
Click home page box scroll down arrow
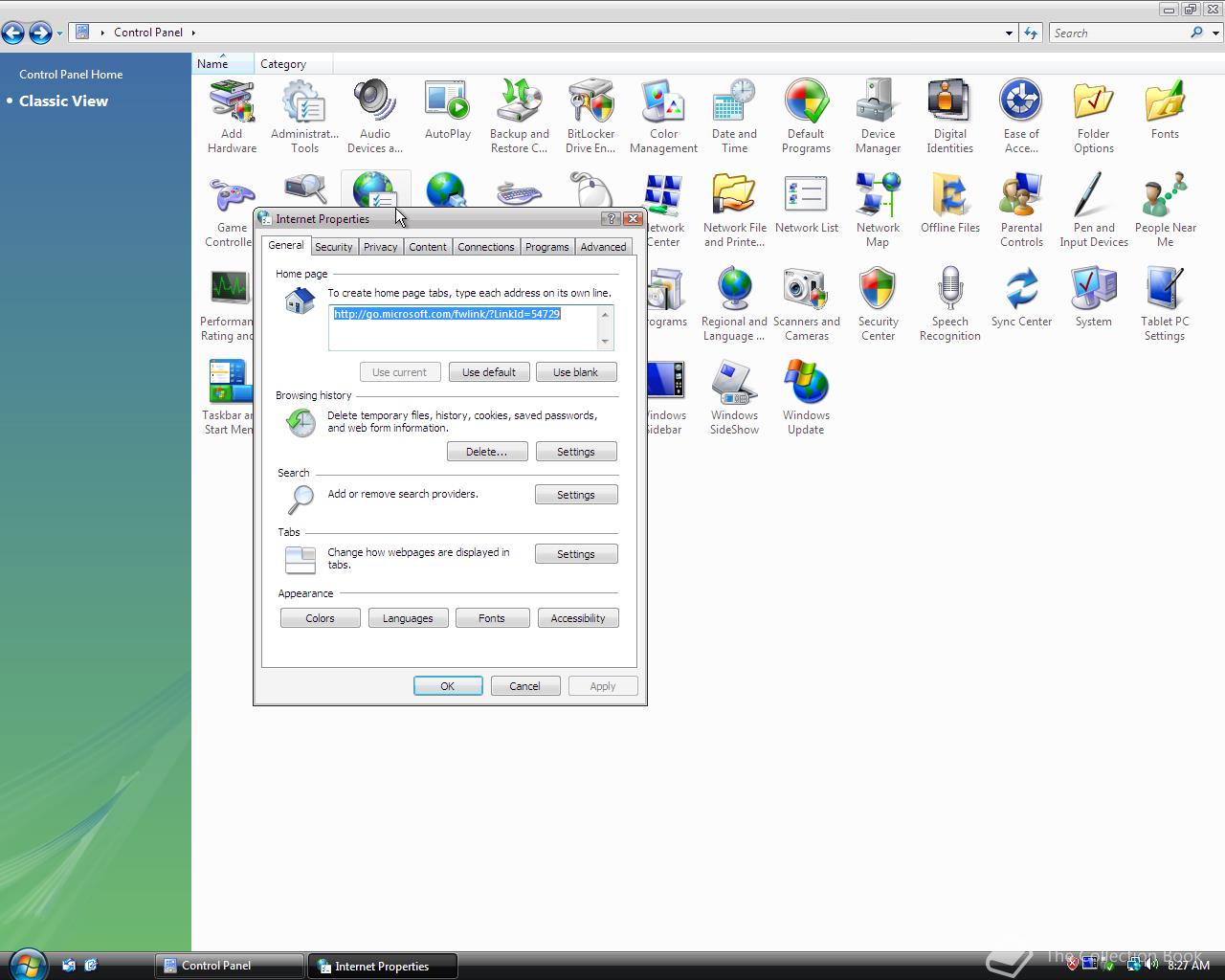tap(605, 342)
